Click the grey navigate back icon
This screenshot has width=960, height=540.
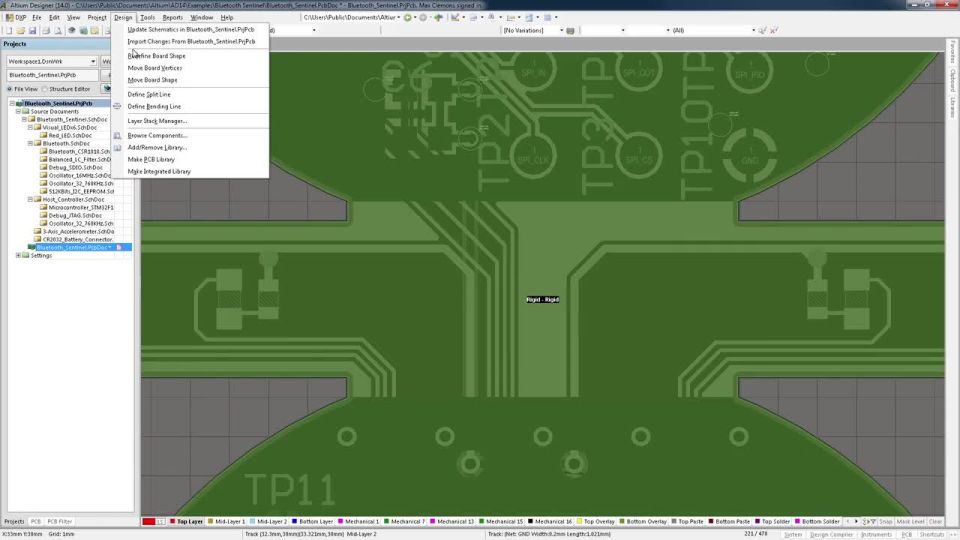[422, 18]
